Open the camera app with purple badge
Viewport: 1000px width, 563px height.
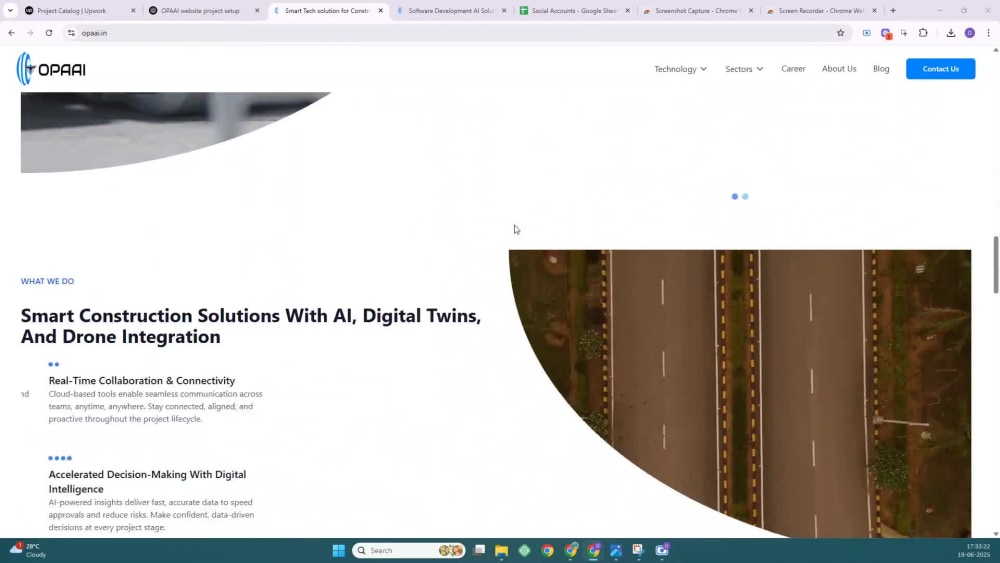(x=662, y=550)
